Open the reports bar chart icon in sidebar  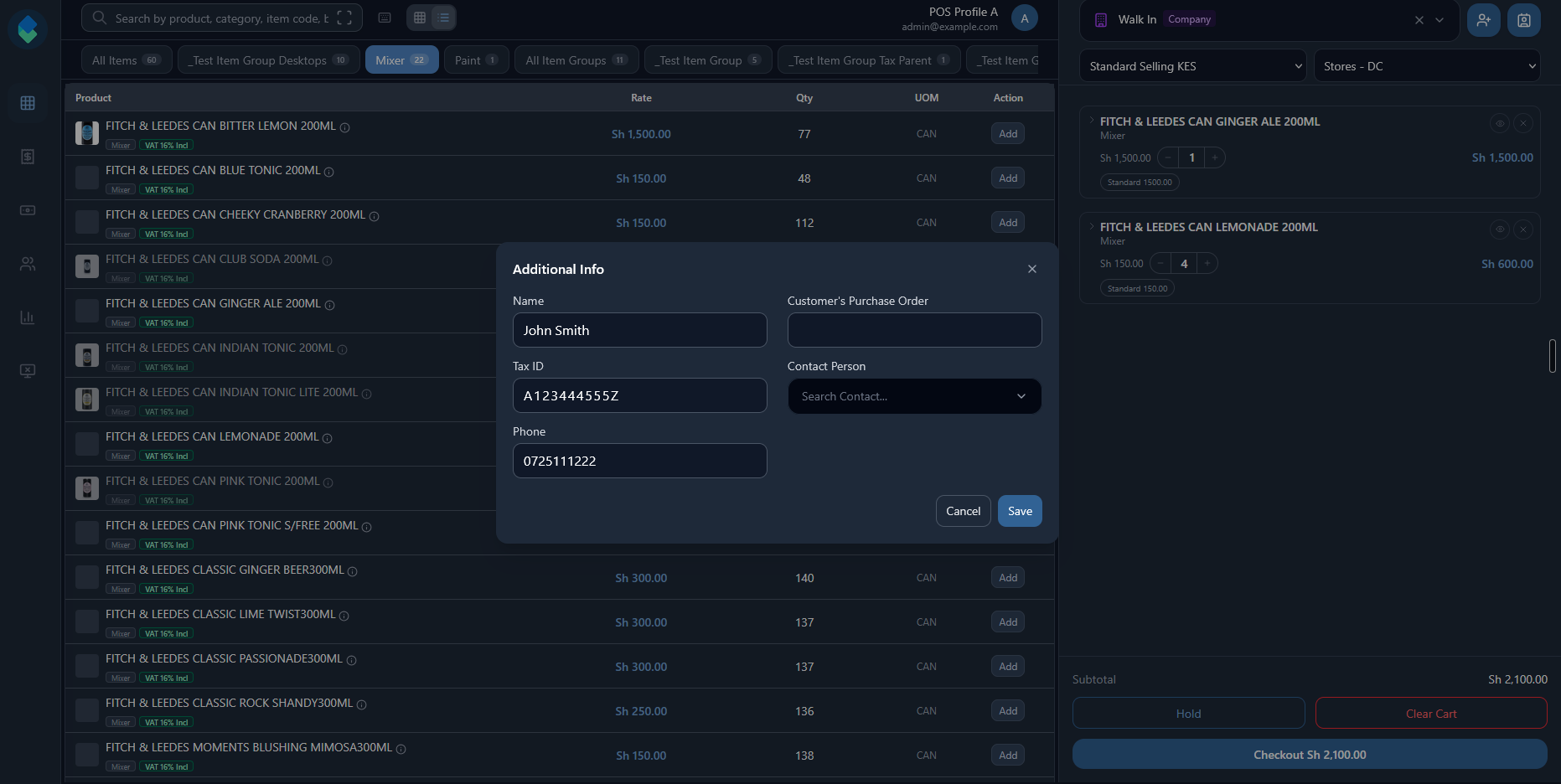[x=28, y=317]
